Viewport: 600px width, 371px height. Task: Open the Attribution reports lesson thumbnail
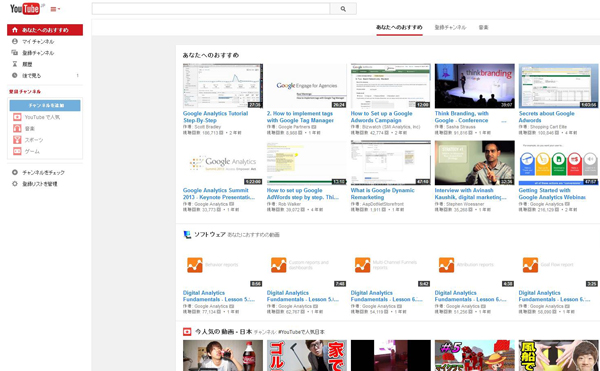(x=474, y=265)
